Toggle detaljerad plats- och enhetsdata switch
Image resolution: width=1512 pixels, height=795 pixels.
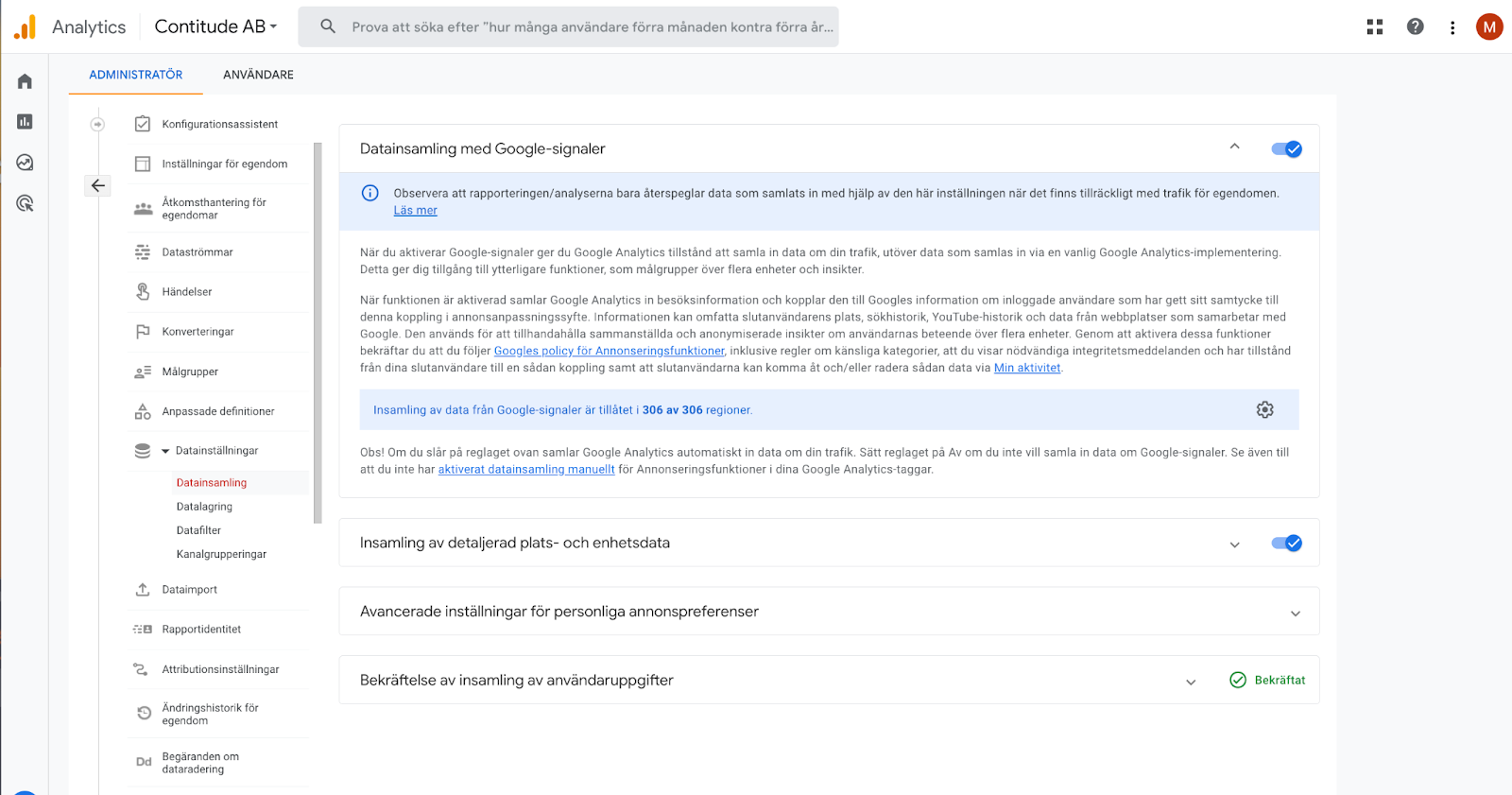[1286, 543]
